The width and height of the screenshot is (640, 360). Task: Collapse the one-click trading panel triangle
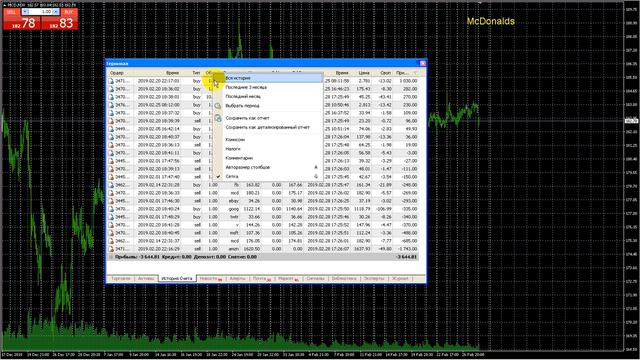(4, 5)
